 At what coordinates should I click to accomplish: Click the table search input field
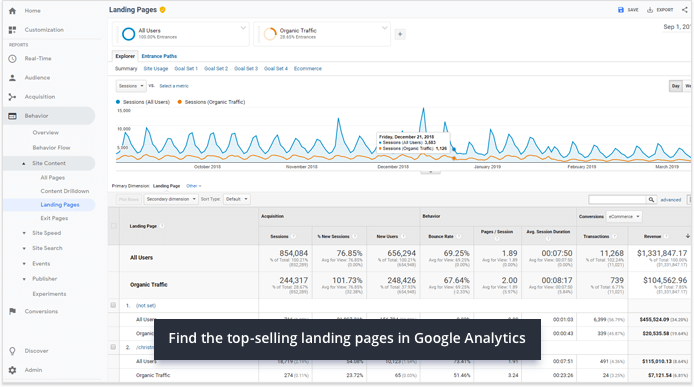617,200
